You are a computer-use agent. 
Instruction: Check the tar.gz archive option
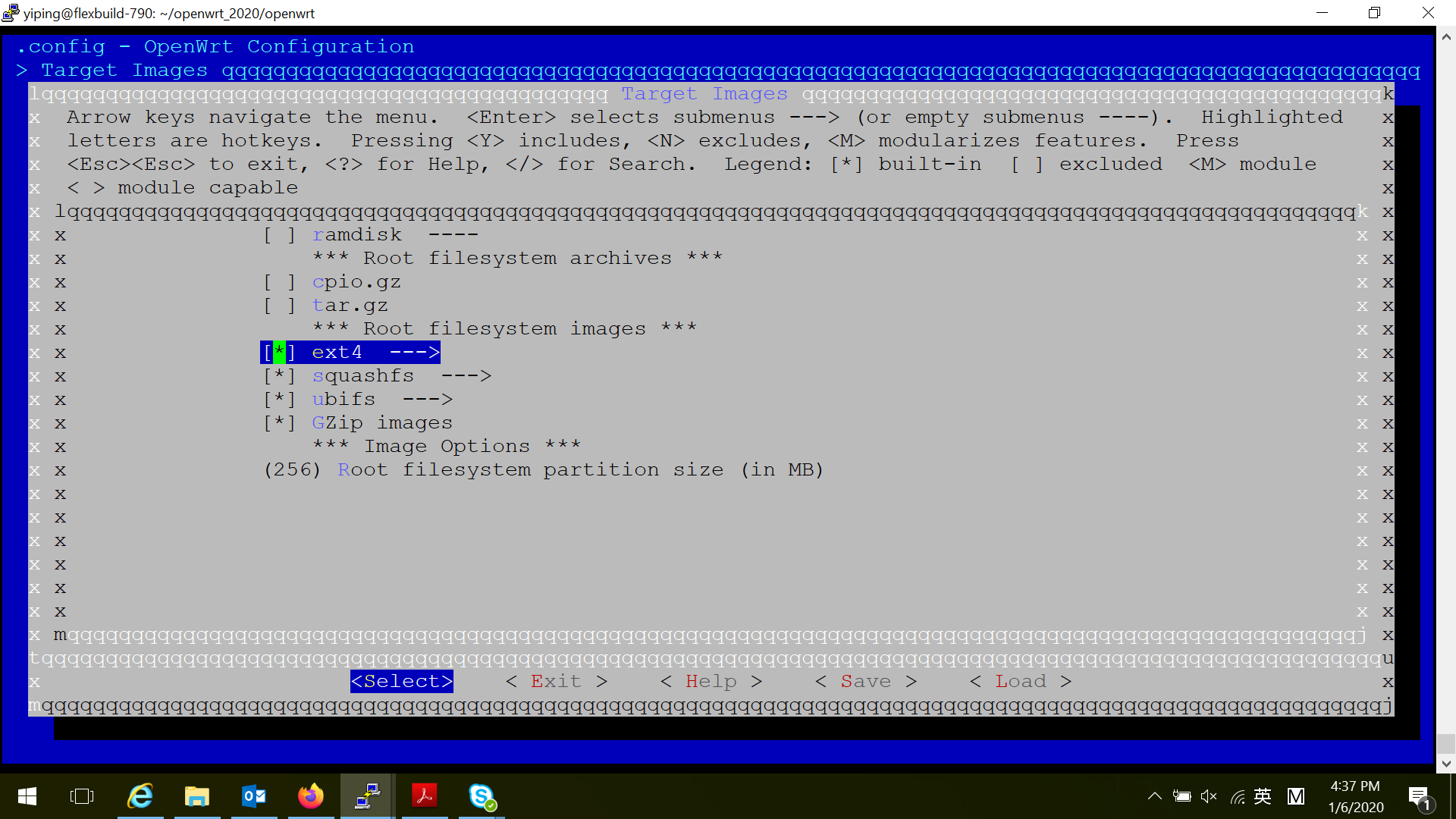point(279,306)
